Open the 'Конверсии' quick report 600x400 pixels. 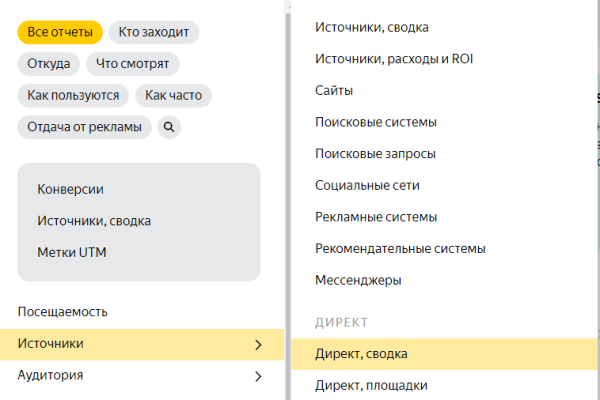pos(70,189)
